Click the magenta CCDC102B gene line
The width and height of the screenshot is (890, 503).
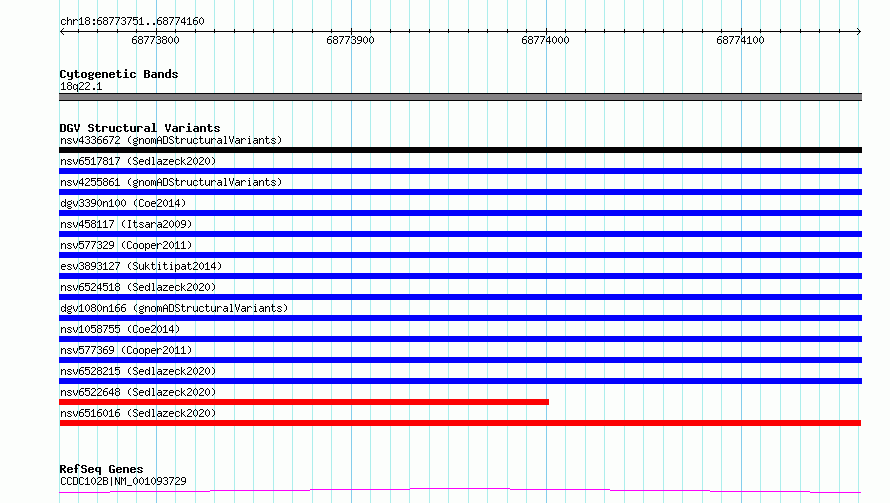[x=460, y=490]
